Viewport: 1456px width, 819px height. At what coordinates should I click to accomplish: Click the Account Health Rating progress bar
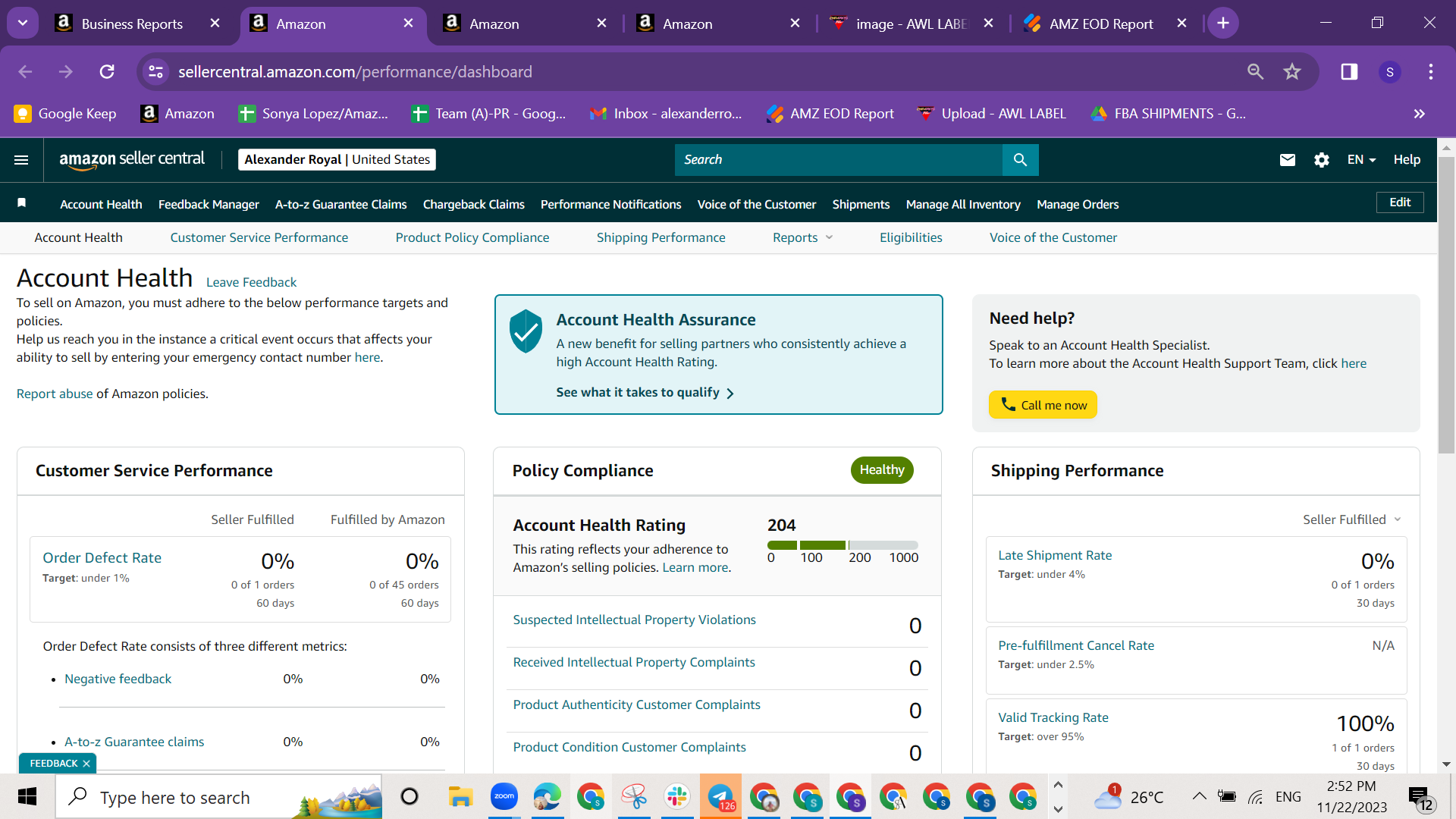click(x=843, y=545)
